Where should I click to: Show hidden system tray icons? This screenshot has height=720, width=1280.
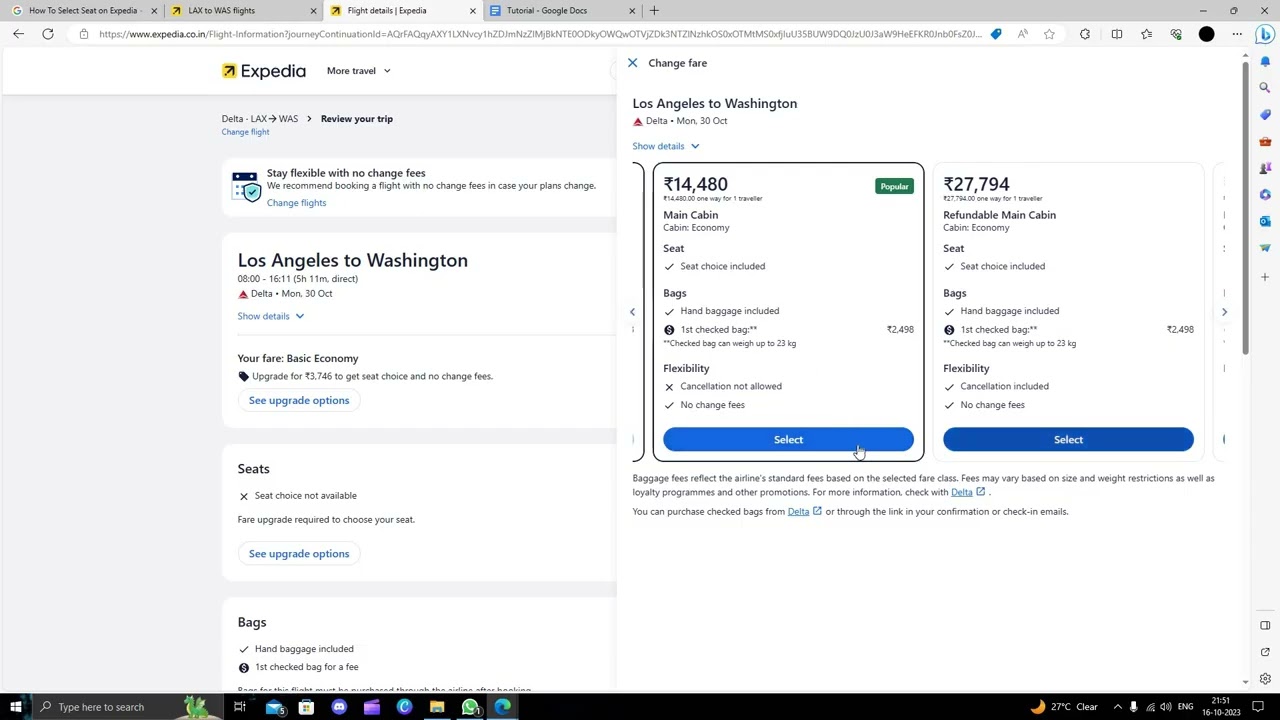tap(1117, 707)
